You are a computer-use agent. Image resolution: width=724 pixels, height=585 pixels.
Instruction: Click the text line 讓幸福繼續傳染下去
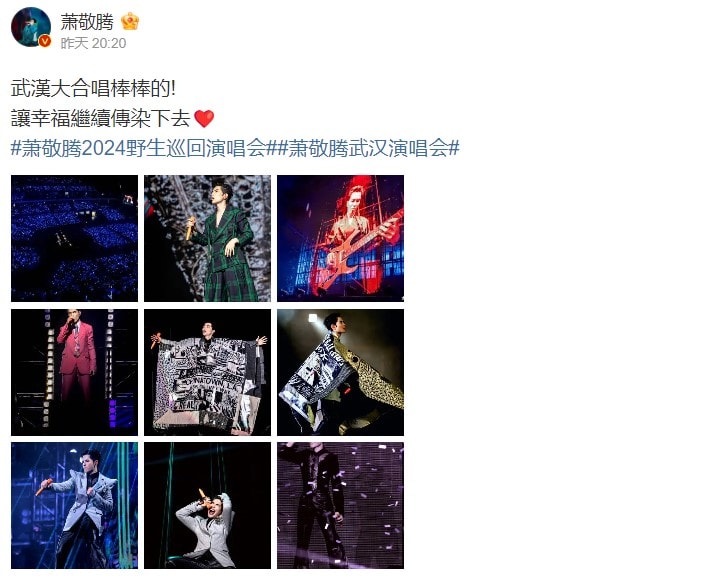pos(100,119)
